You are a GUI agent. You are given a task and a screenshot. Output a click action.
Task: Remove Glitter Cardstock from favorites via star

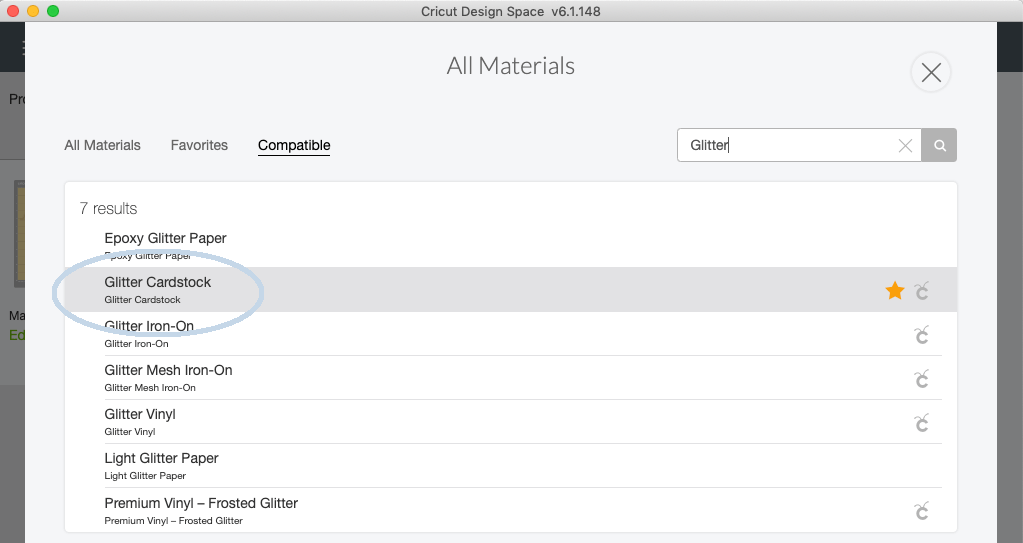coord(894,290)
